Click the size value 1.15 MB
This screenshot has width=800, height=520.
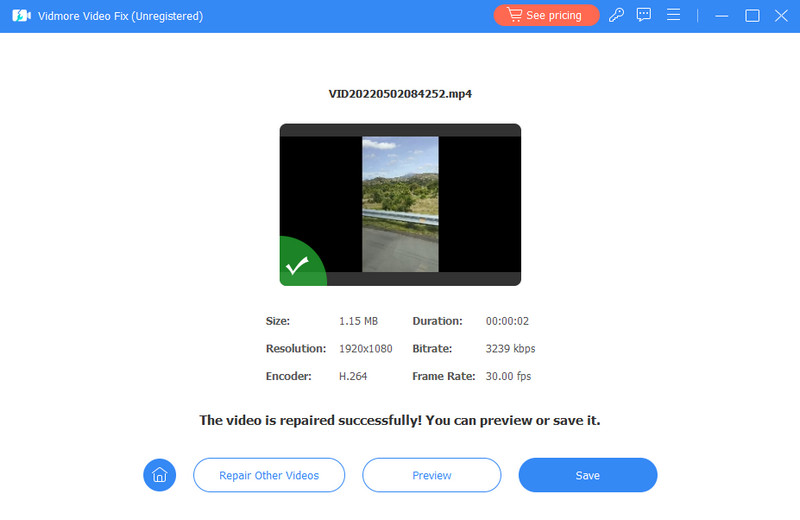[359, 321]
